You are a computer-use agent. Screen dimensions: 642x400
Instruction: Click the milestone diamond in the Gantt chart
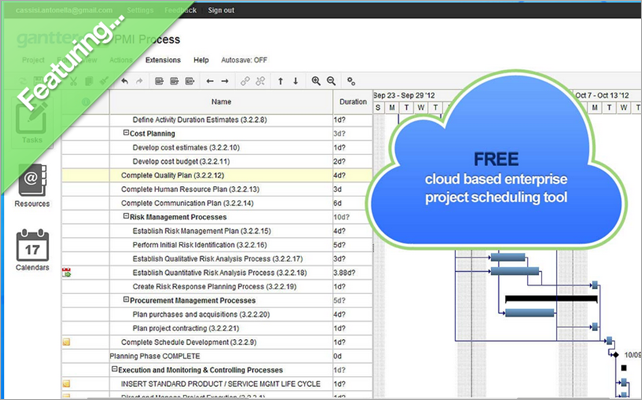coord(615,355)
